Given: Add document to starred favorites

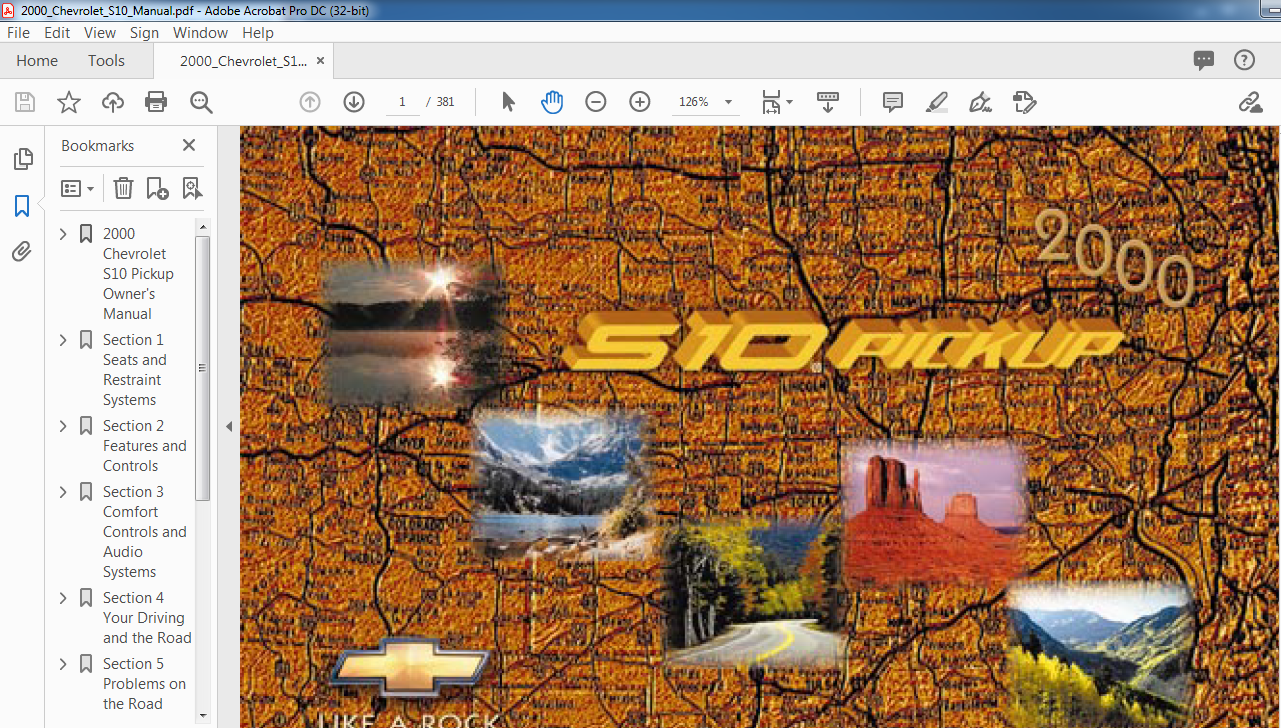Looking at the screenshot, I should (x=69, y=102).
